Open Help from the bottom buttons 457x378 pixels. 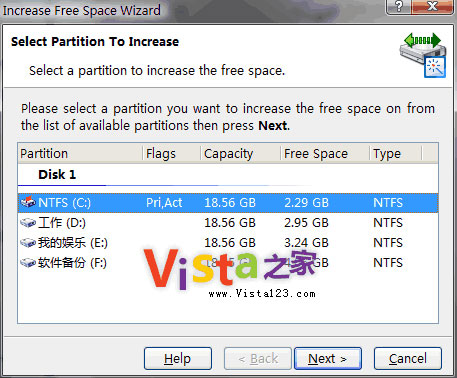pyautogui.click(x=178, y=359)
